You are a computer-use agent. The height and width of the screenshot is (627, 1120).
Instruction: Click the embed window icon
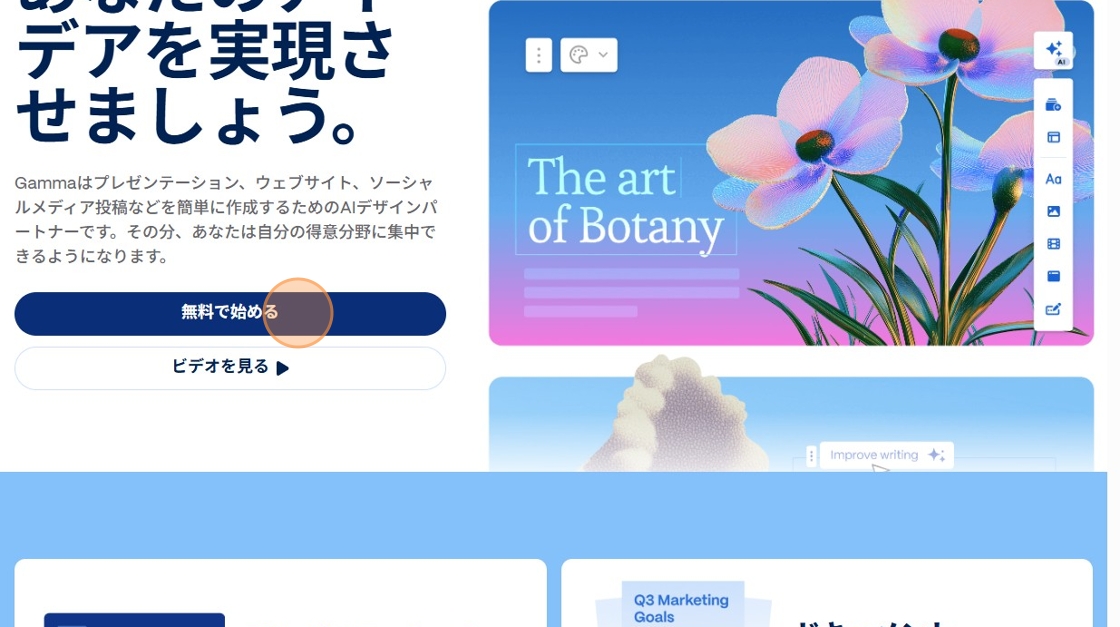(x=1054, y=276)
